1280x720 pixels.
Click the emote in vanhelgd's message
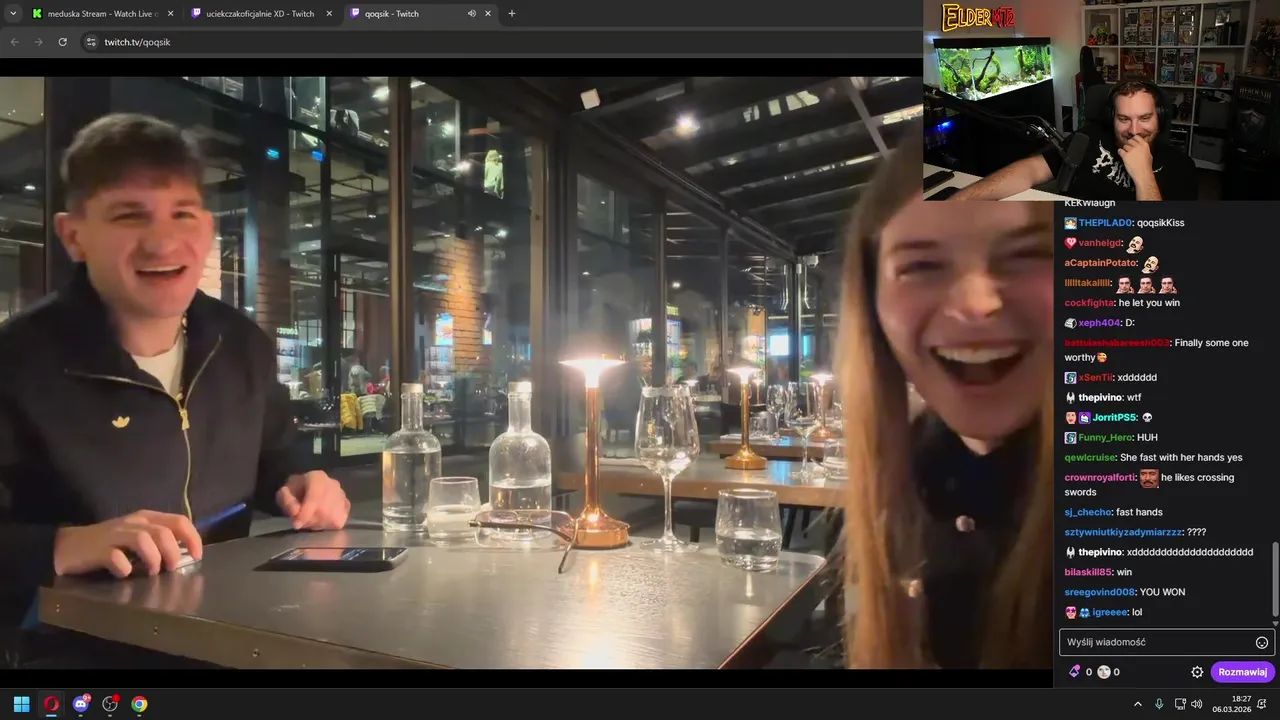click(x=1135, y=243)
